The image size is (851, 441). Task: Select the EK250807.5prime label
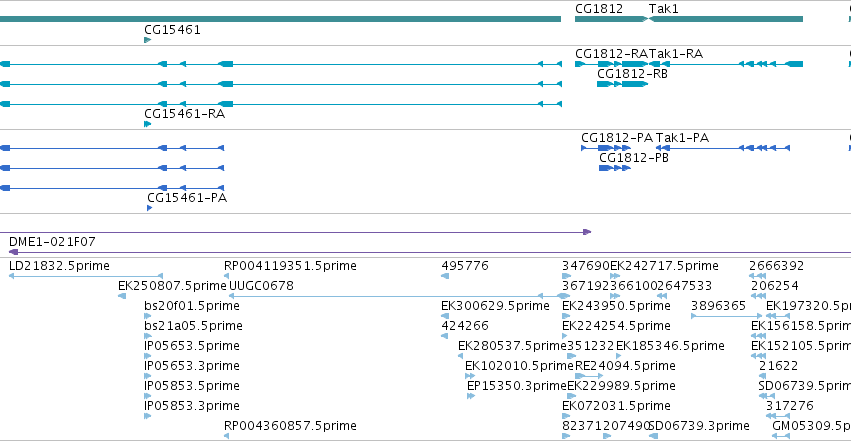pyautogui.click(x=172, y=286)
